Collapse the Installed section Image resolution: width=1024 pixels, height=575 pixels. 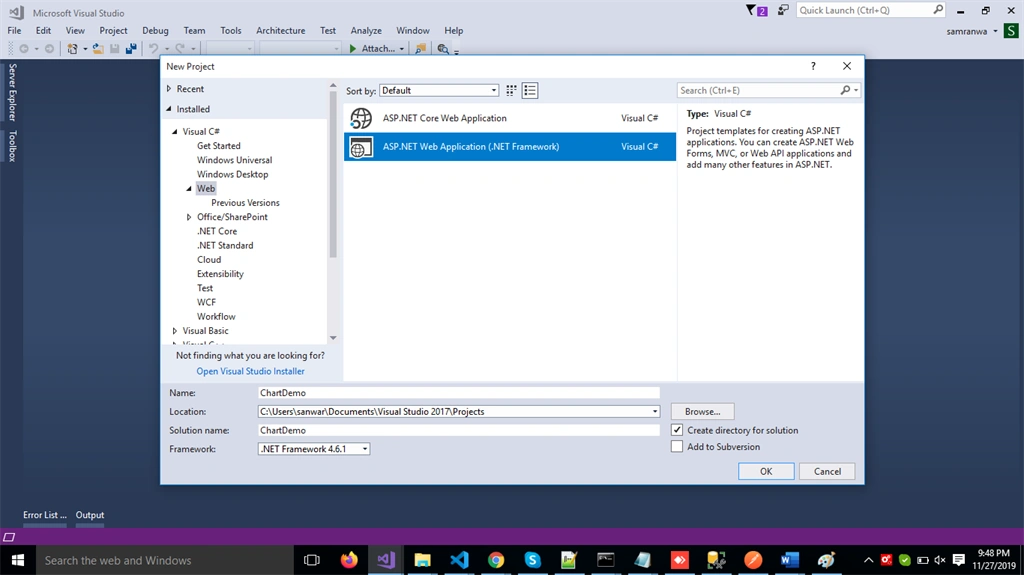(x=169, y=109)
